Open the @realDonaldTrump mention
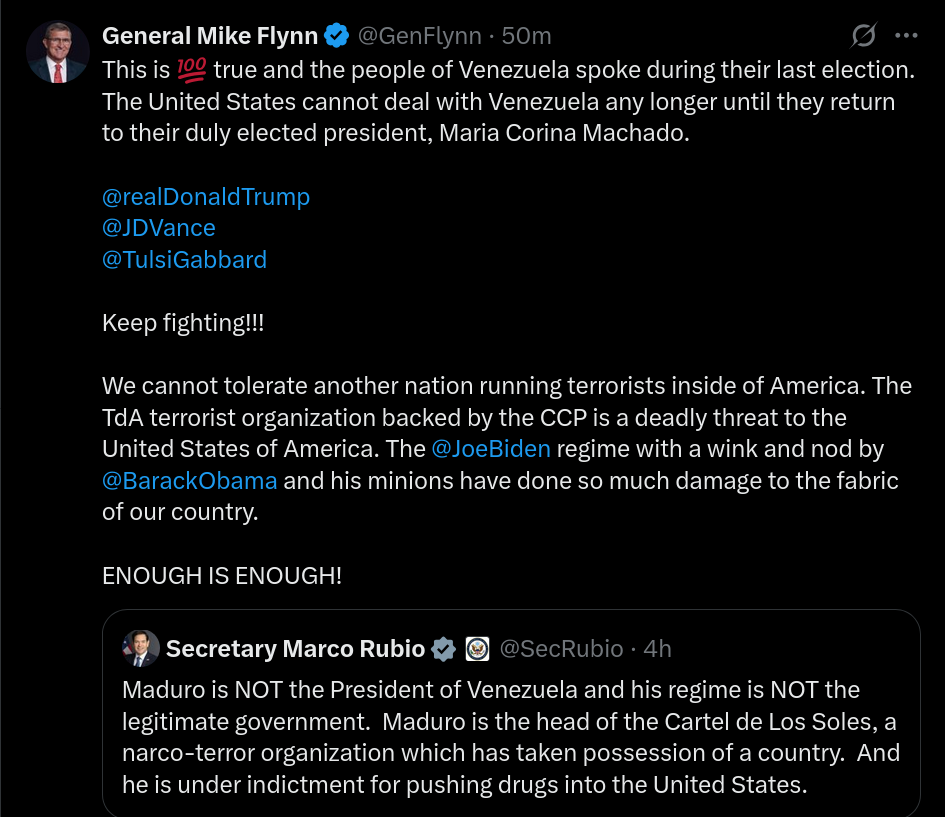 click(x=206, y=197)
